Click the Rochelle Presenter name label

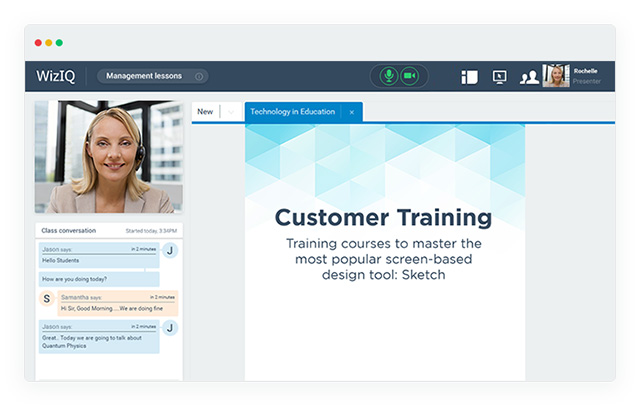pos(586,76)
